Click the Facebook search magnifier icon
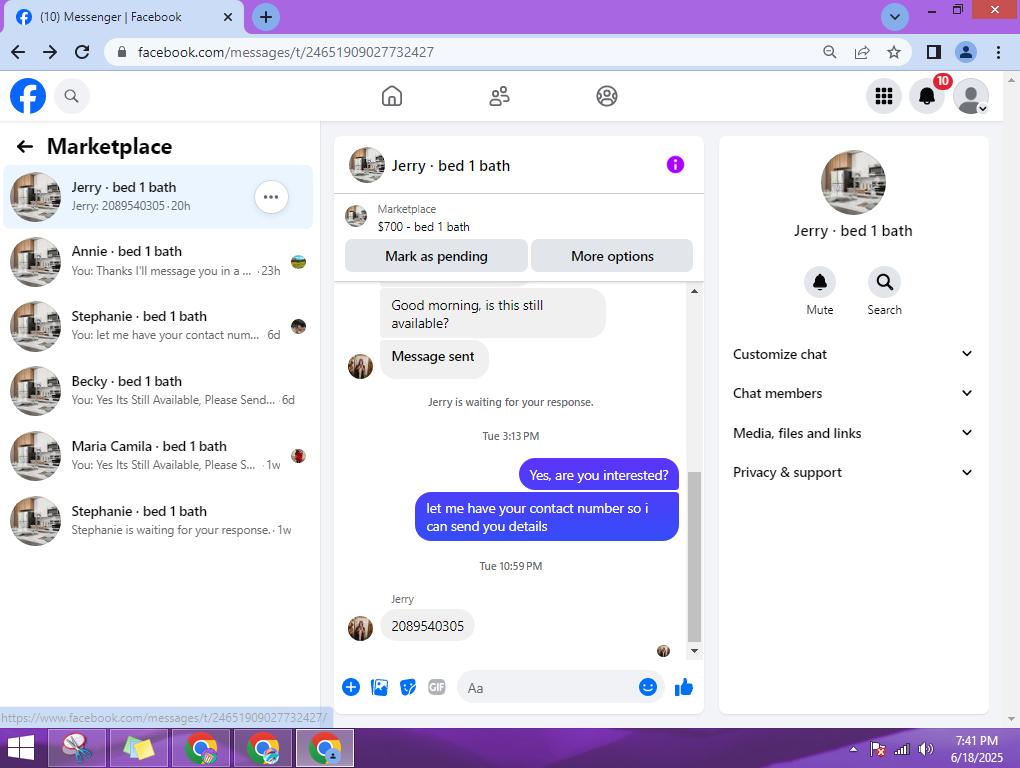This screenshot has height=768, width=1020. [x=72, y=96]
